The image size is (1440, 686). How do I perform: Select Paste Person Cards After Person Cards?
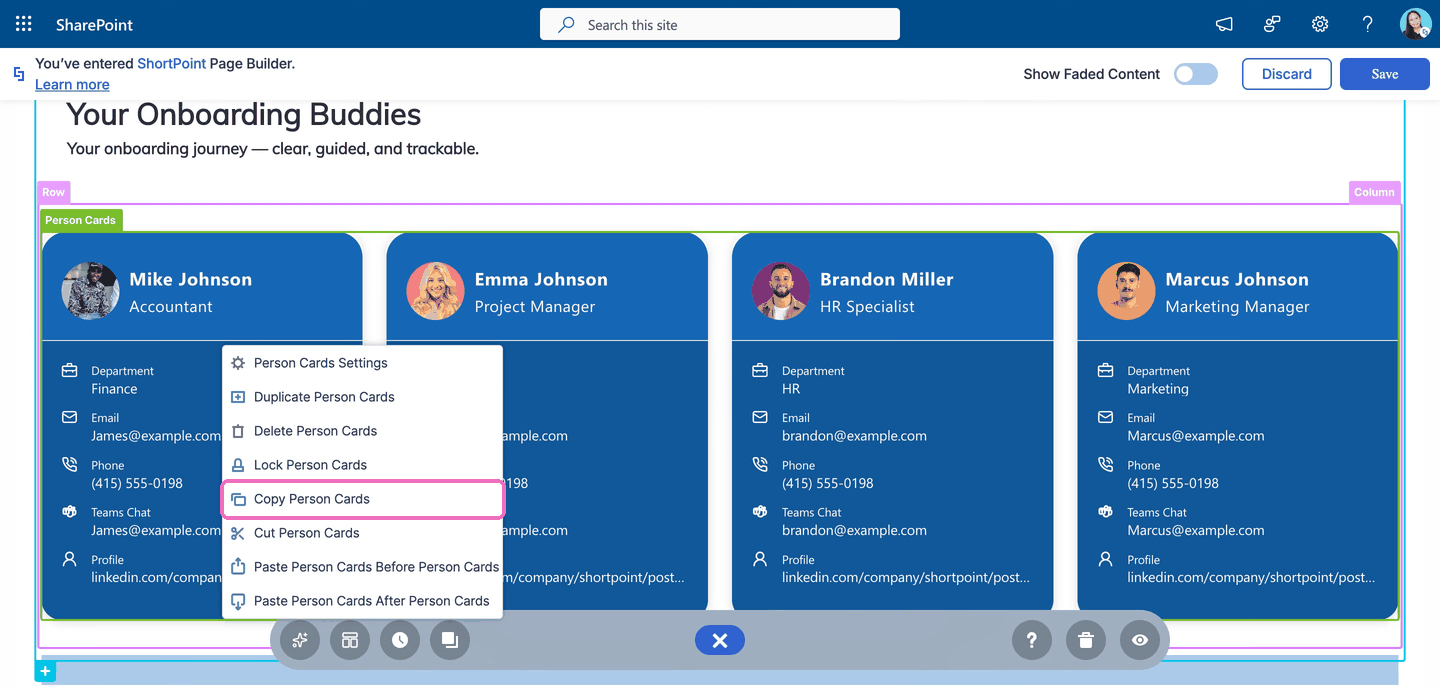[362, 601]
